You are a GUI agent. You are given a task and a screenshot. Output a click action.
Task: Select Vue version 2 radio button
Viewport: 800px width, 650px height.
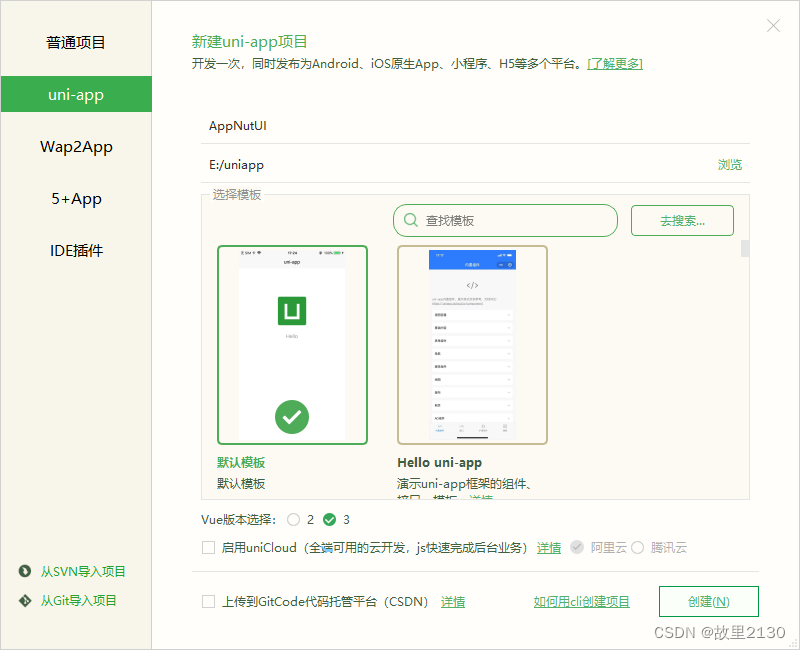point(293,519)
